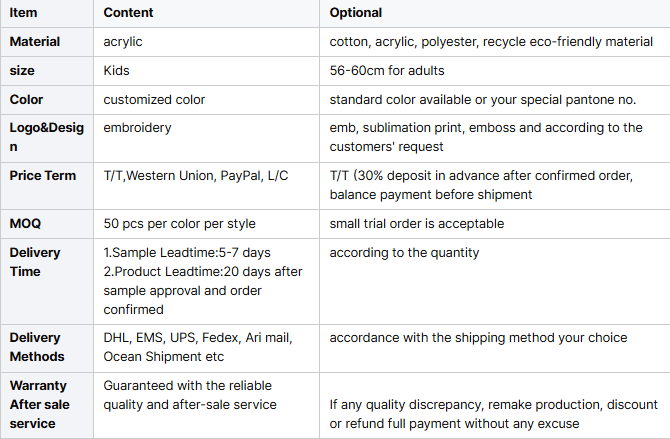
Task: Select the 'Material' row label
Action: click(35, 42)
